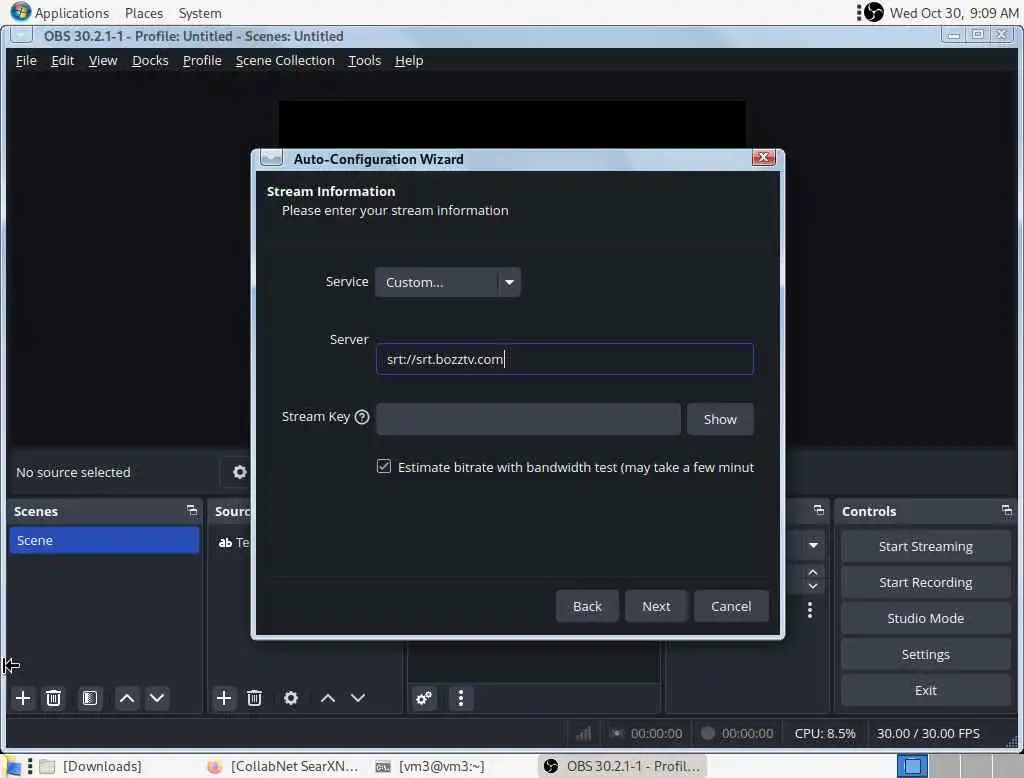Open the Profile menu
Image resolution: width=1024 pixels, height=778 pixels.
coord(202,61)
